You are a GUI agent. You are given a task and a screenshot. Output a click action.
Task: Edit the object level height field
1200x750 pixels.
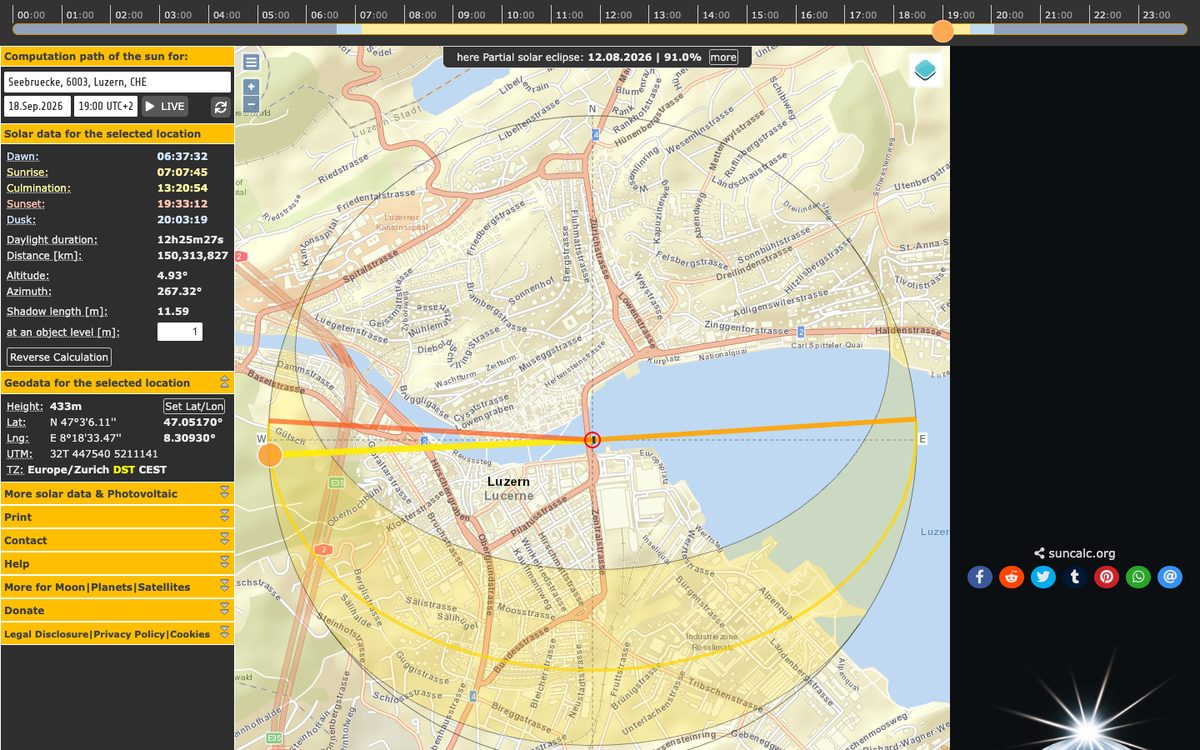(x=180, y=332)
